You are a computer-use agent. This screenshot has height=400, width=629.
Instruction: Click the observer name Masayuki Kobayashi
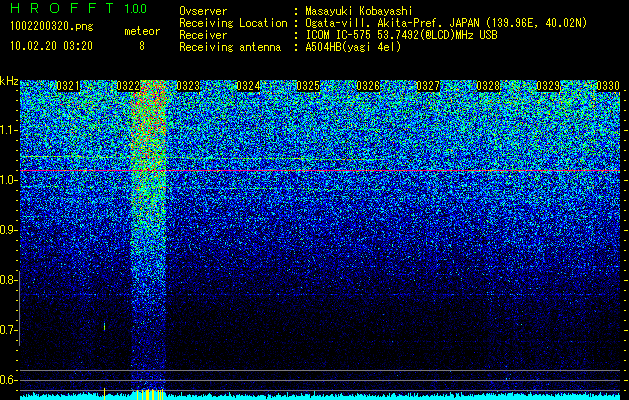tap(359, 11)
